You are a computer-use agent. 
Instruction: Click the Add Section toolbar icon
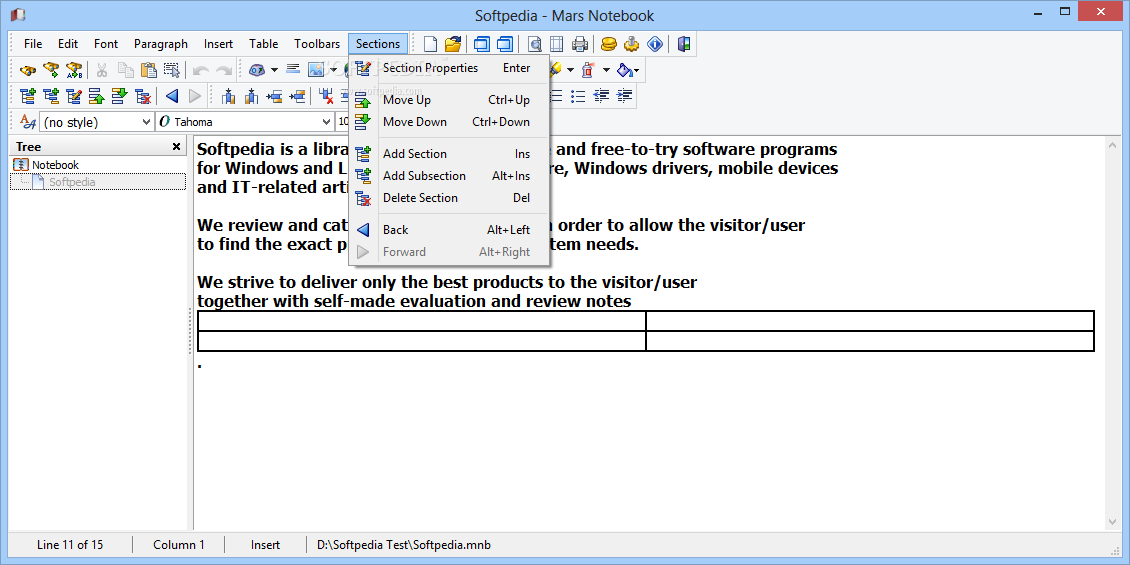coord(28,96)
